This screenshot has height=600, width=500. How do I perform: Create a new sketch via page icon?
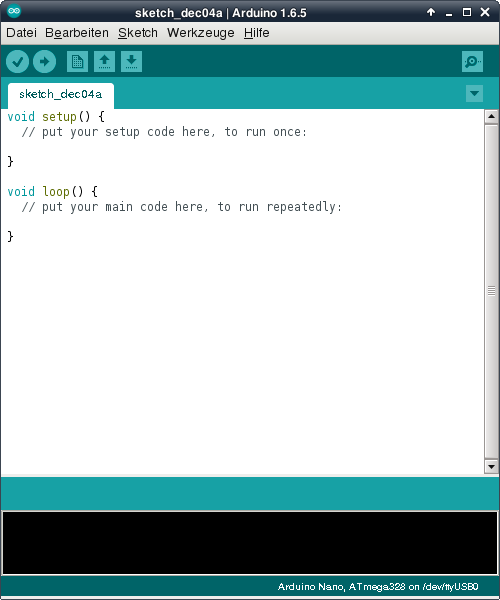(77, 62)
